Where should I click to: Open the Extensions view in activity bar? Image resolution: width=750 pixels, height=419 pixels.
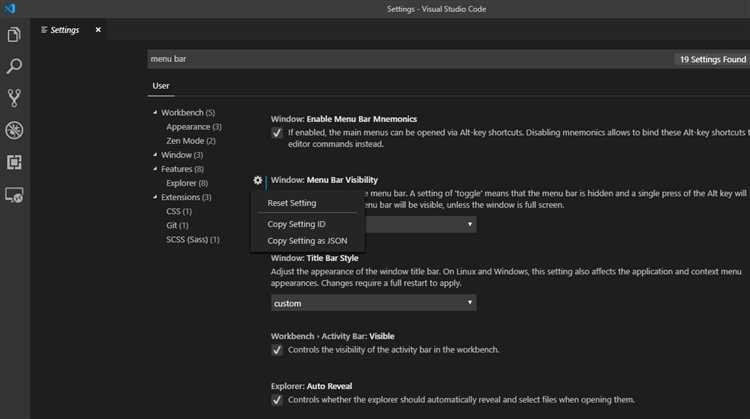[x=14, y=163]
